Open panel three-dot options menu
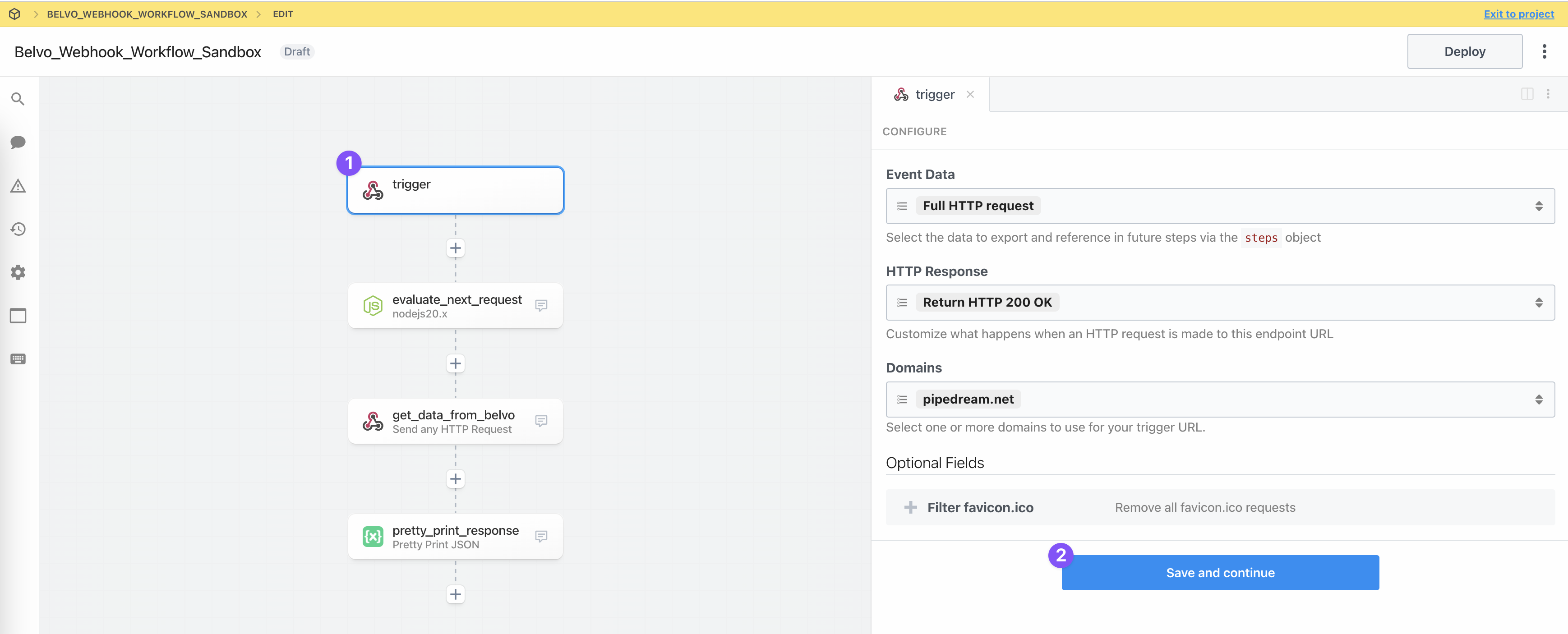The height and width of the screenshot is (634, 1568). click(1548, 94)
